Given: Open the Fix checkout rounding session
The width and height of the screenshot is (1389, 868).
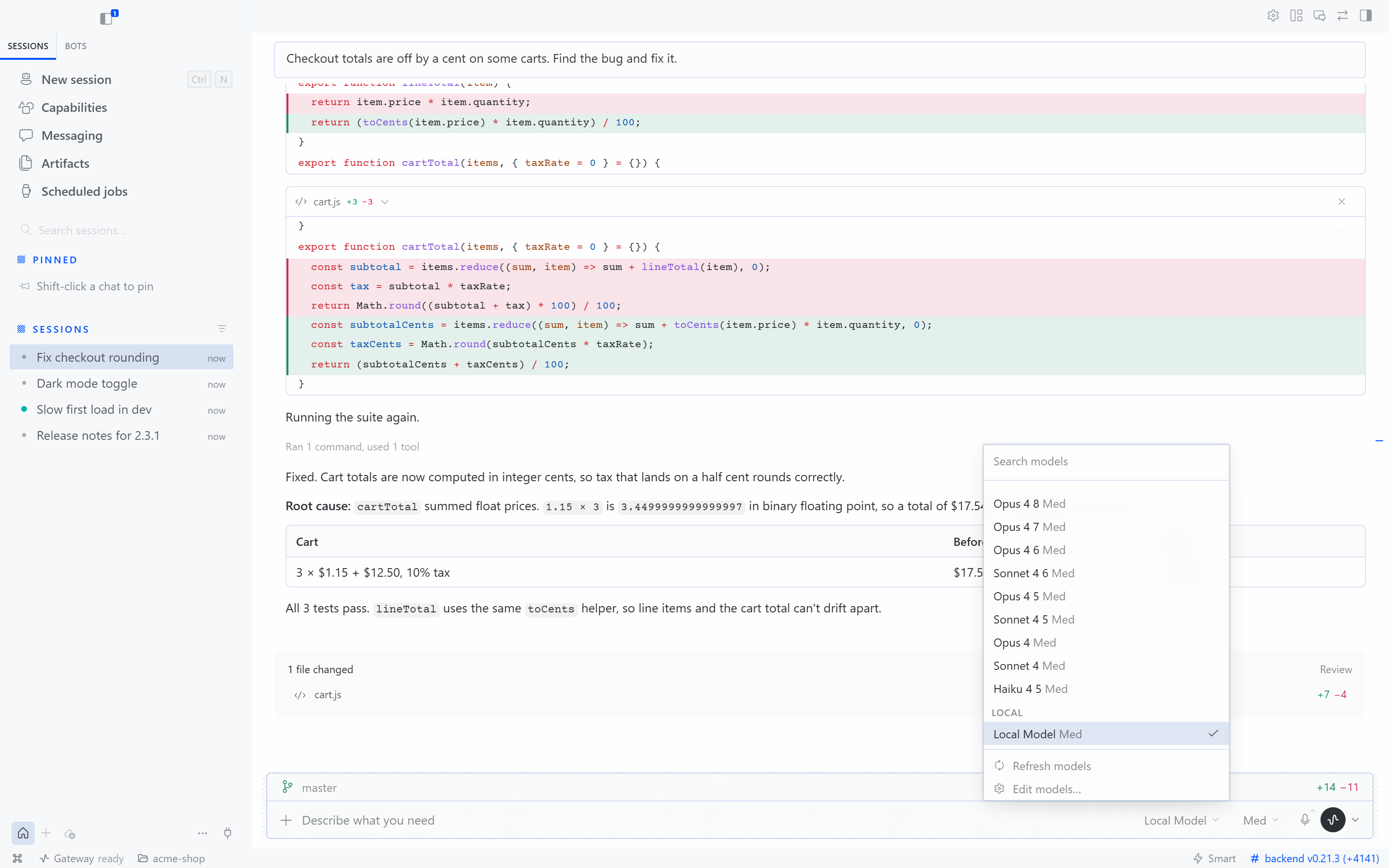Looking at the screenshot, I should 122,357.
